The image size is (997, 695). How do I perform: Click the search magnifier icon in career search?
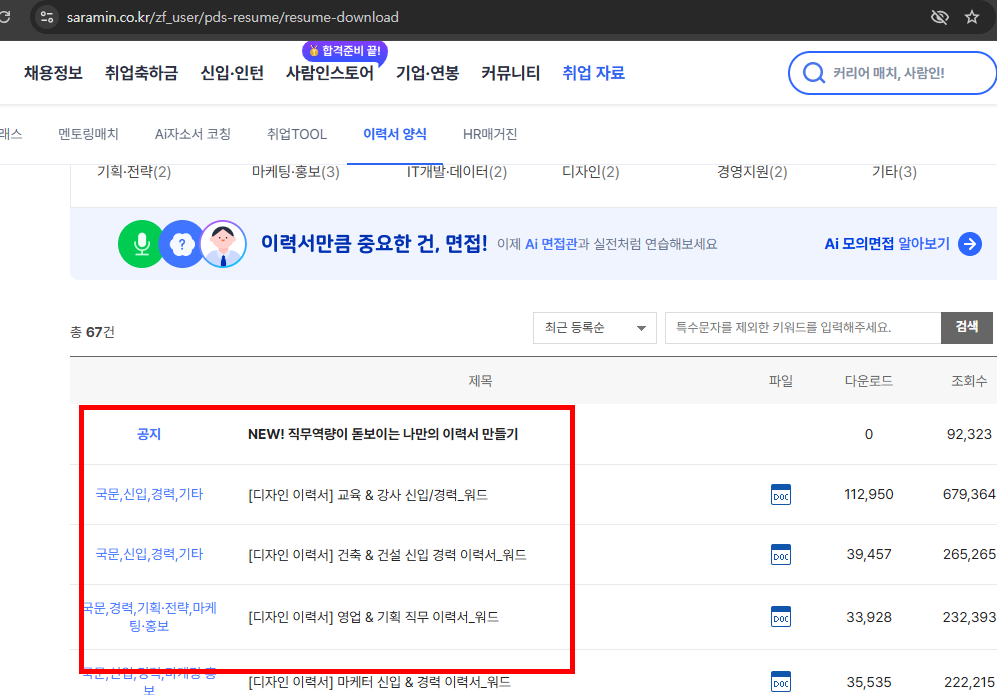814,73
